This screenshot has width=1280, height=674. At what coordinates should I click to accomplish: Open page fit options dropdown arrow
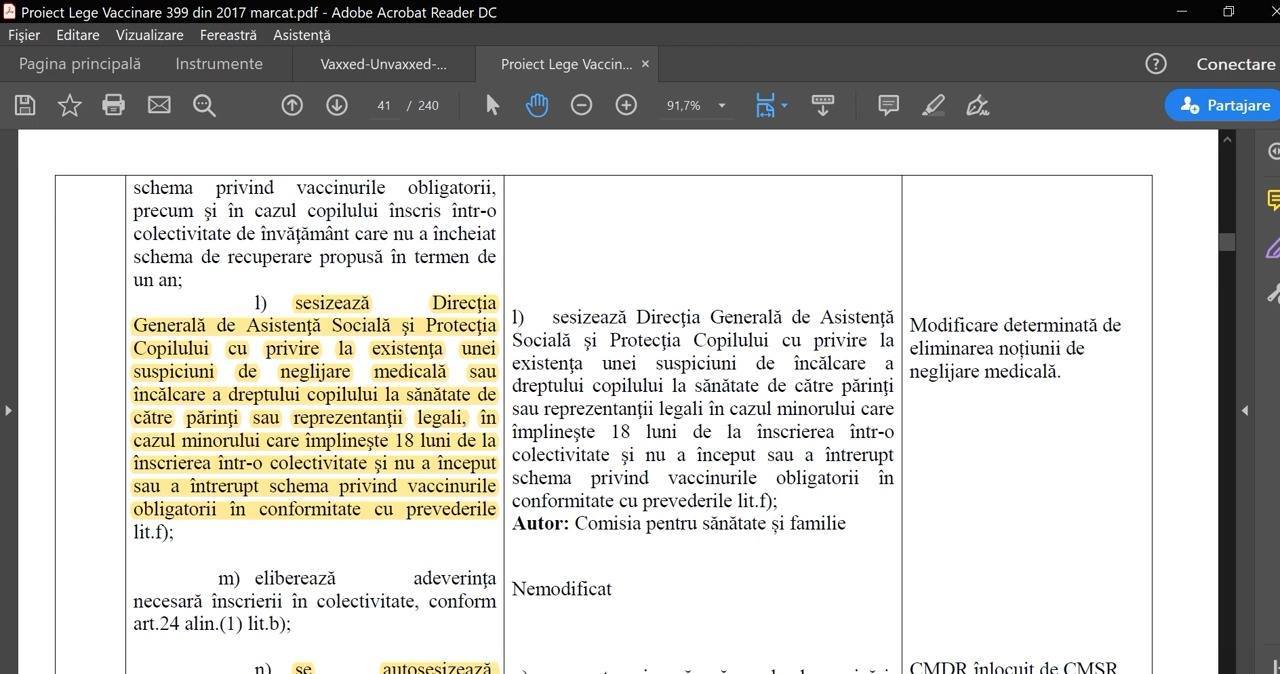click(784, 105)
